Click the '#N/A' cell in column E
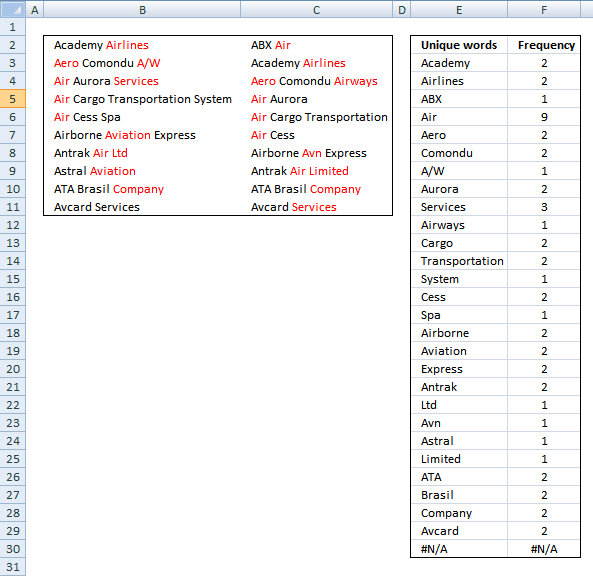 459,549
